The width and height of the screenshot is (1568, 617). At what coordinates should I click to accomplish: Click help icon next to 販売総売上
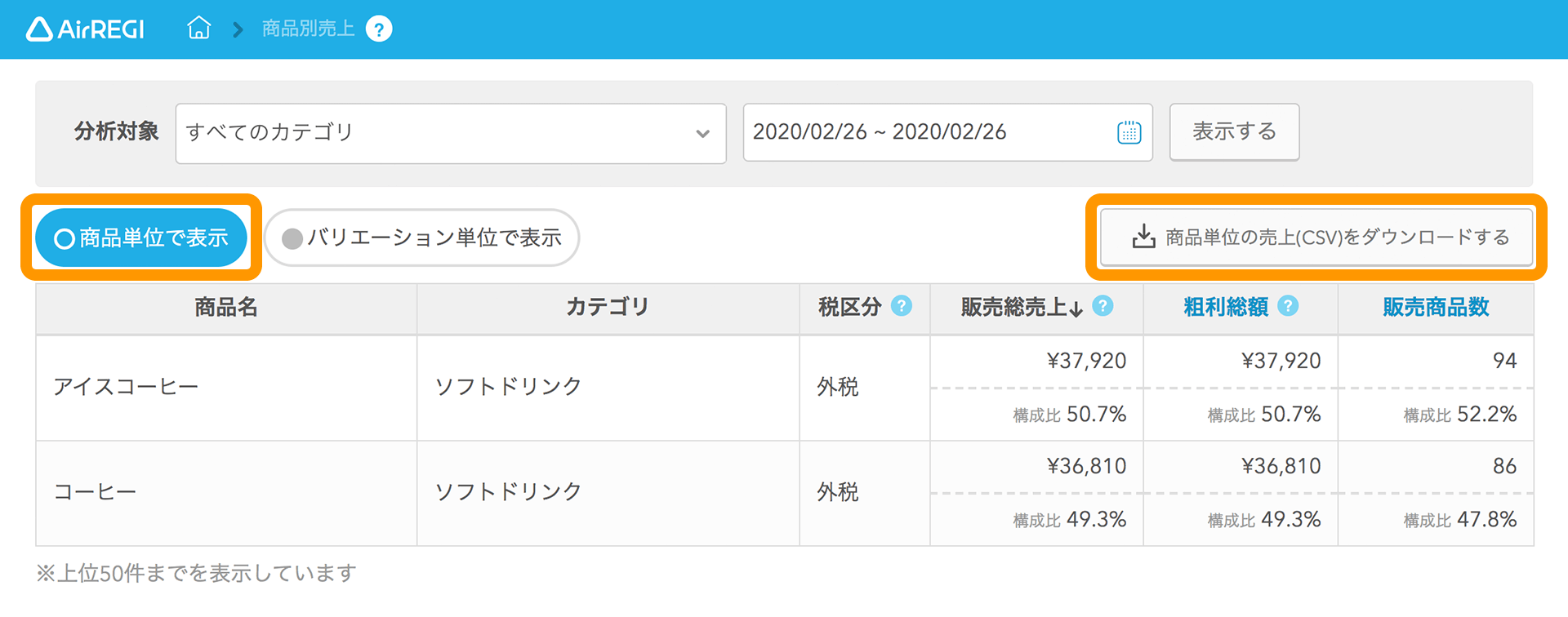click(x=1102, y=306)
